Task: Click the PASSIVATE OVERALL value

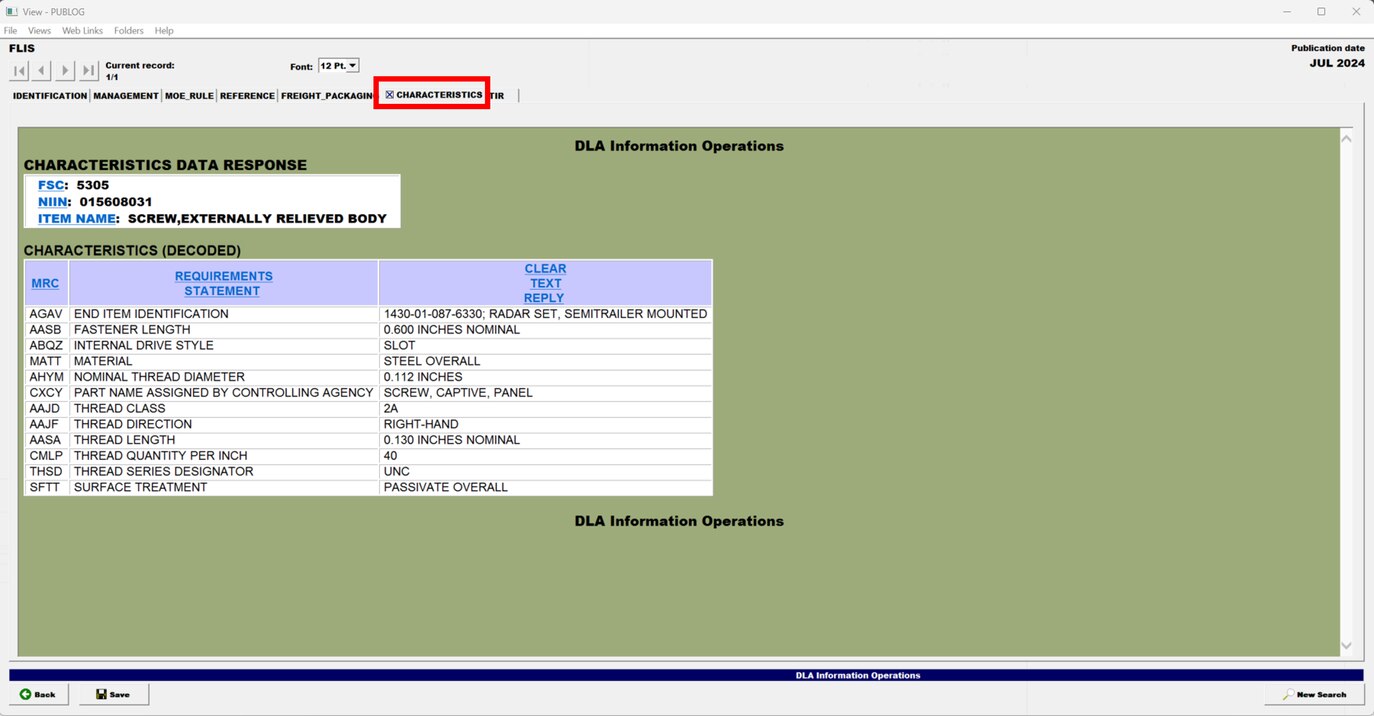Action: (446, 487)
